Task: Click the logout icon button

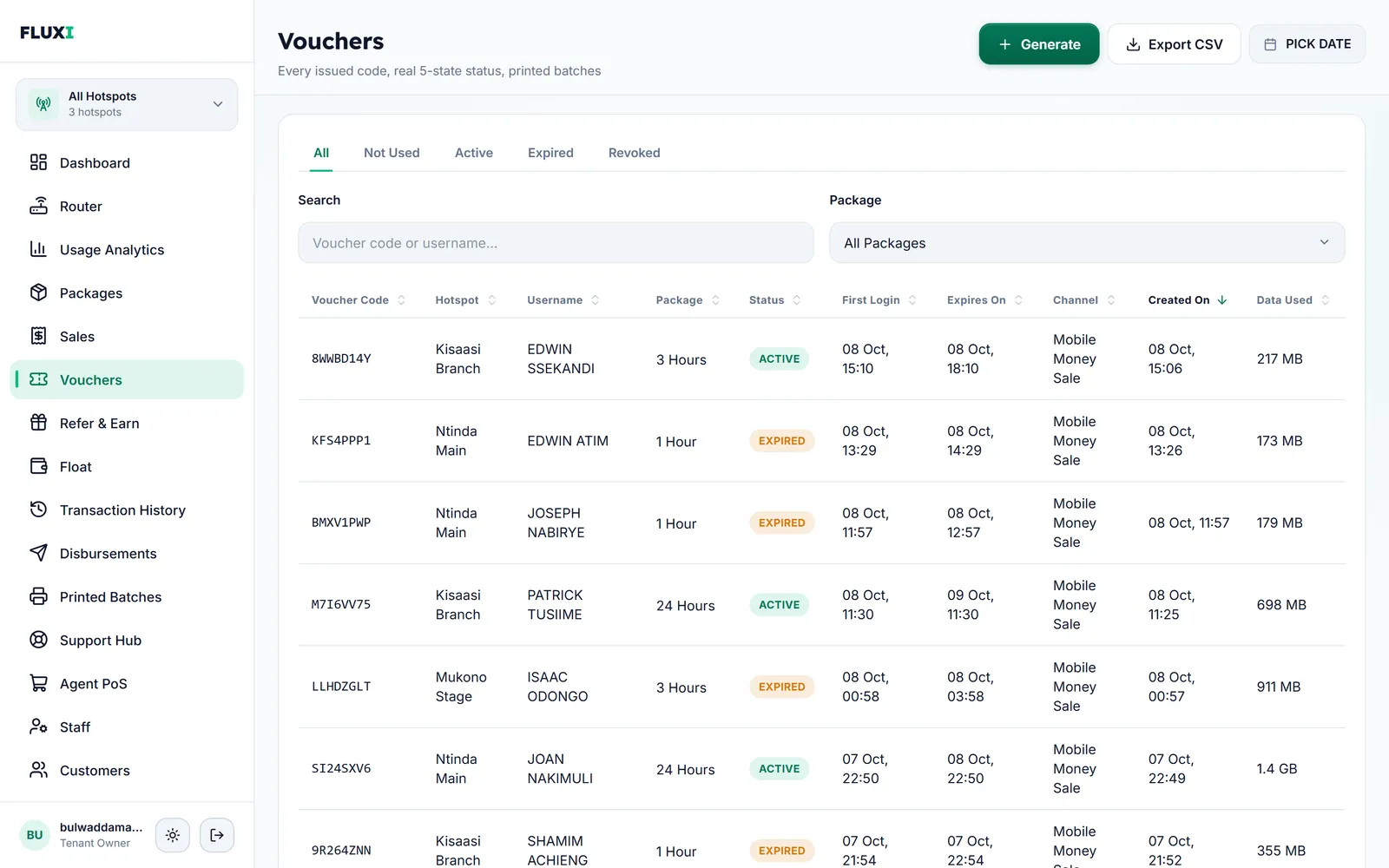Action: 217,835
